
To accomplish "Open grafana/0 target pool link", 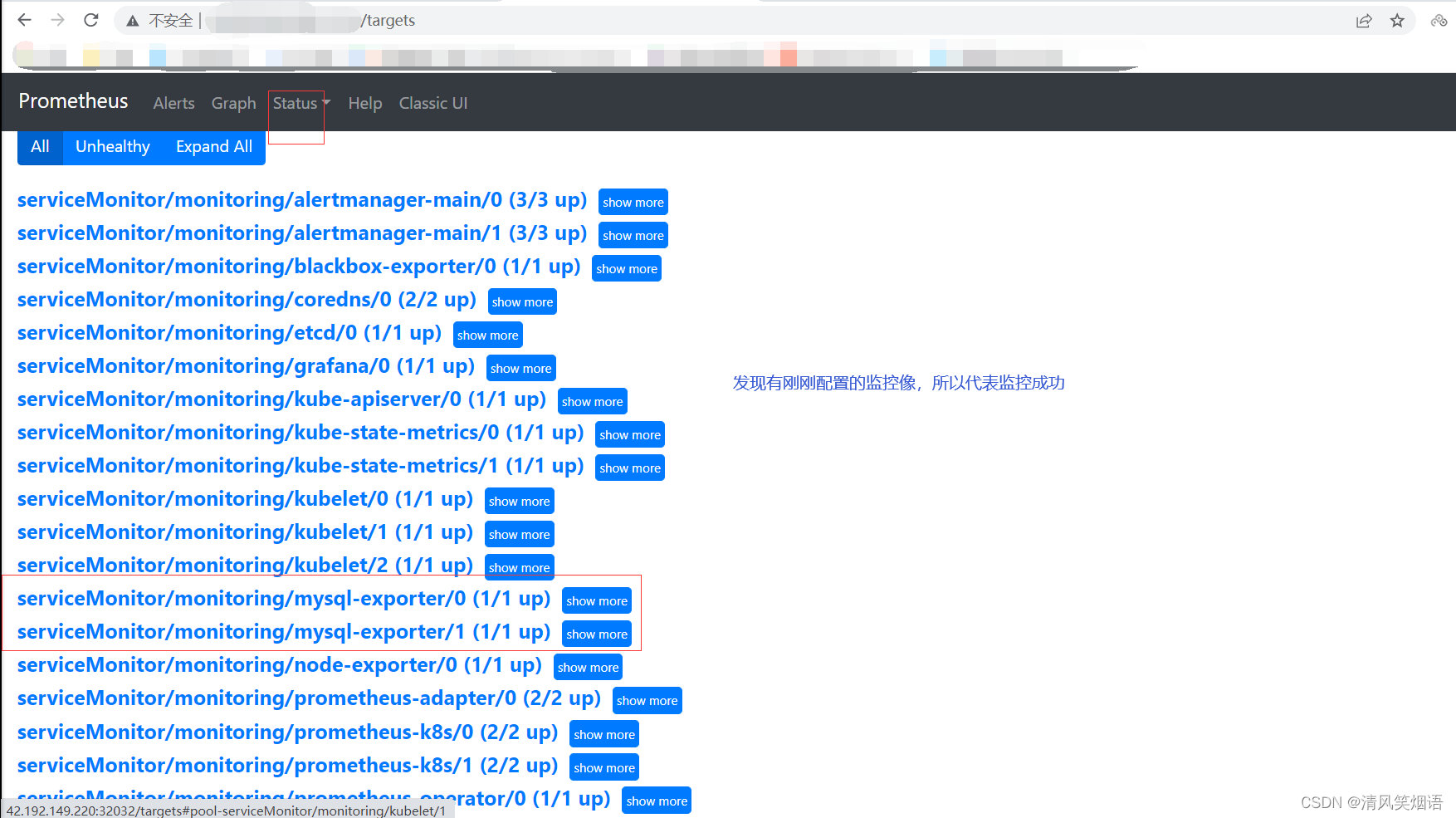I will click(x=246, y=366).
